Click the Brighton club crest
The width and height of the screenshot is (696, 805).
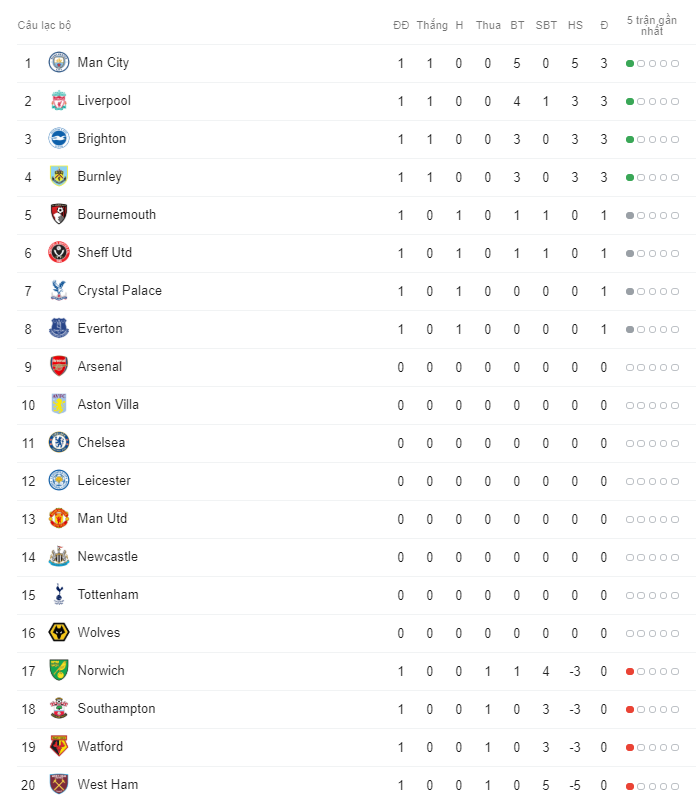point(59,139)
